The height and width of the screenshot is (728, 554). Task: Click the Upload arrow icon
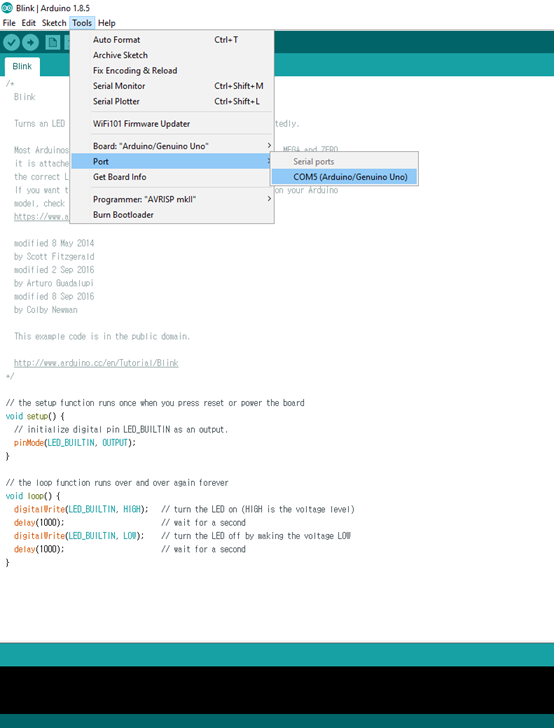click(x=30, y=43)
